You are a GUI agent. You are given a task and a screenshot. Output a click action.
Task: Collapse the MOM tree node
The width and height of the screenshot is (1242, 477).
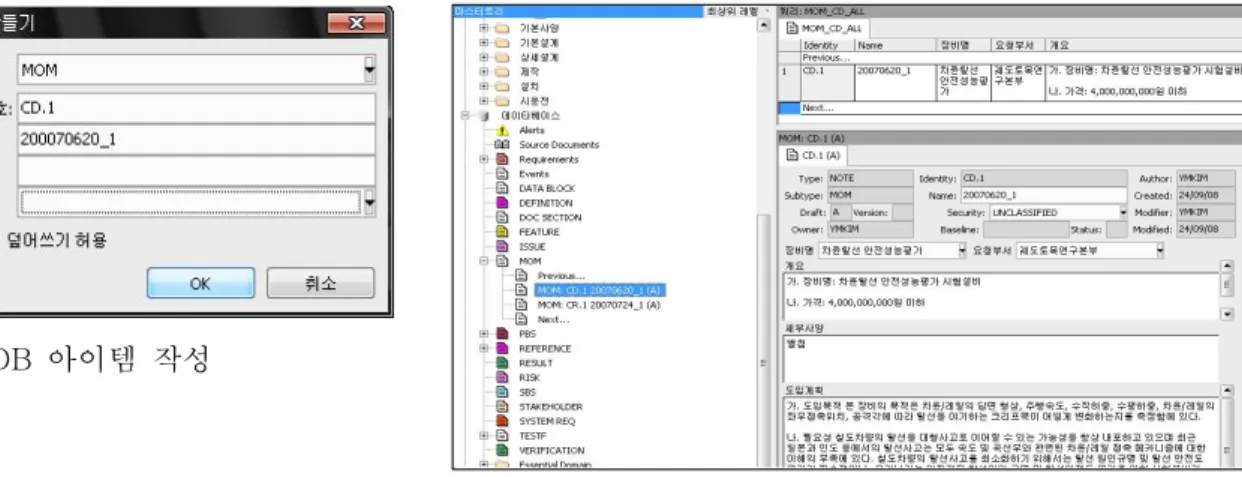485,261
